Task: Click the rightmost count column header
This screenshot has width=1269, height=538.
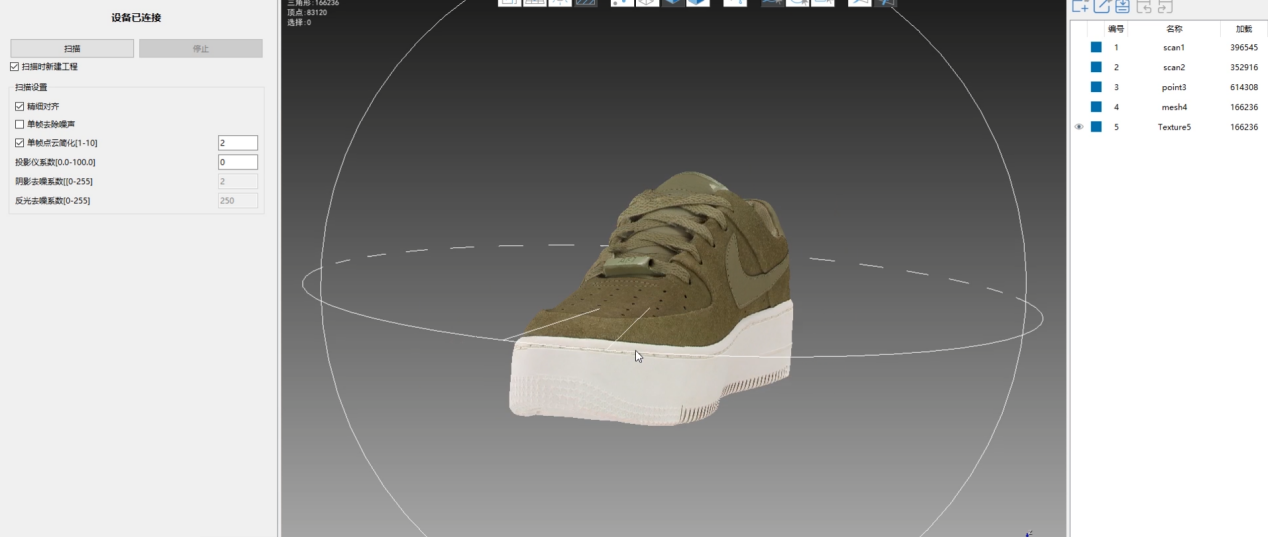Action: pos(1244,29)
